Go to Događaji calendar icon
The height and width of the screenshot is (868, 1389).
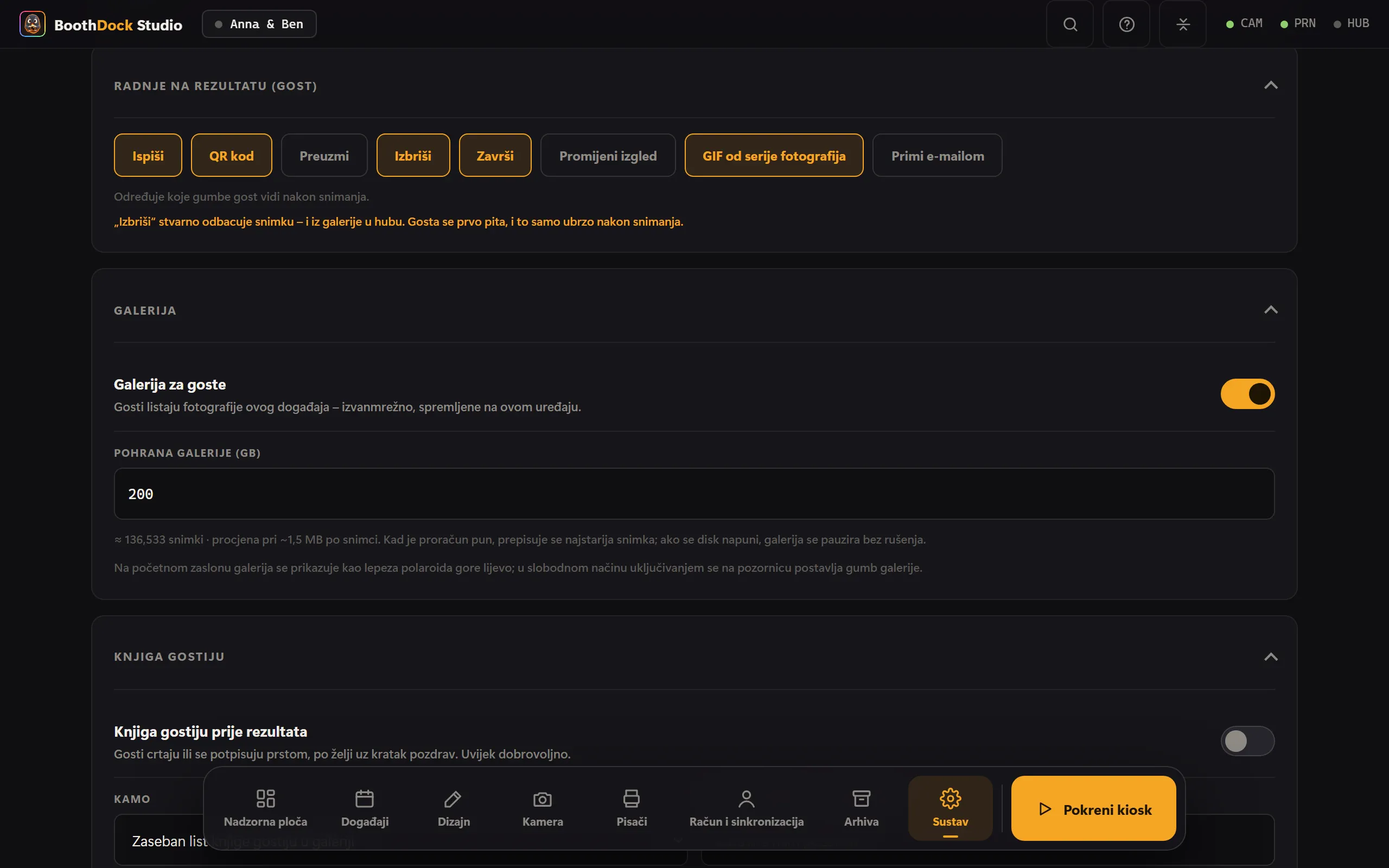coord(365,808)
